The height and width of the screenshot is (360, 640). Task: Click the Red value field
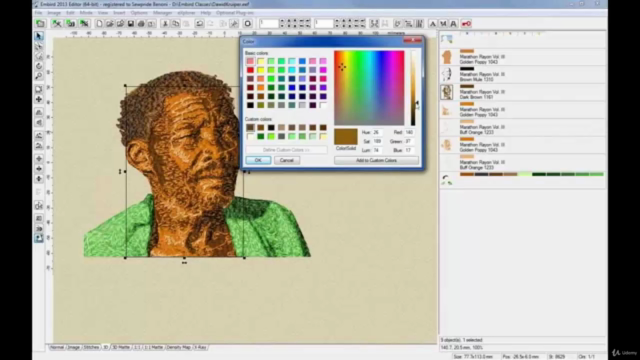pos(409,132)
